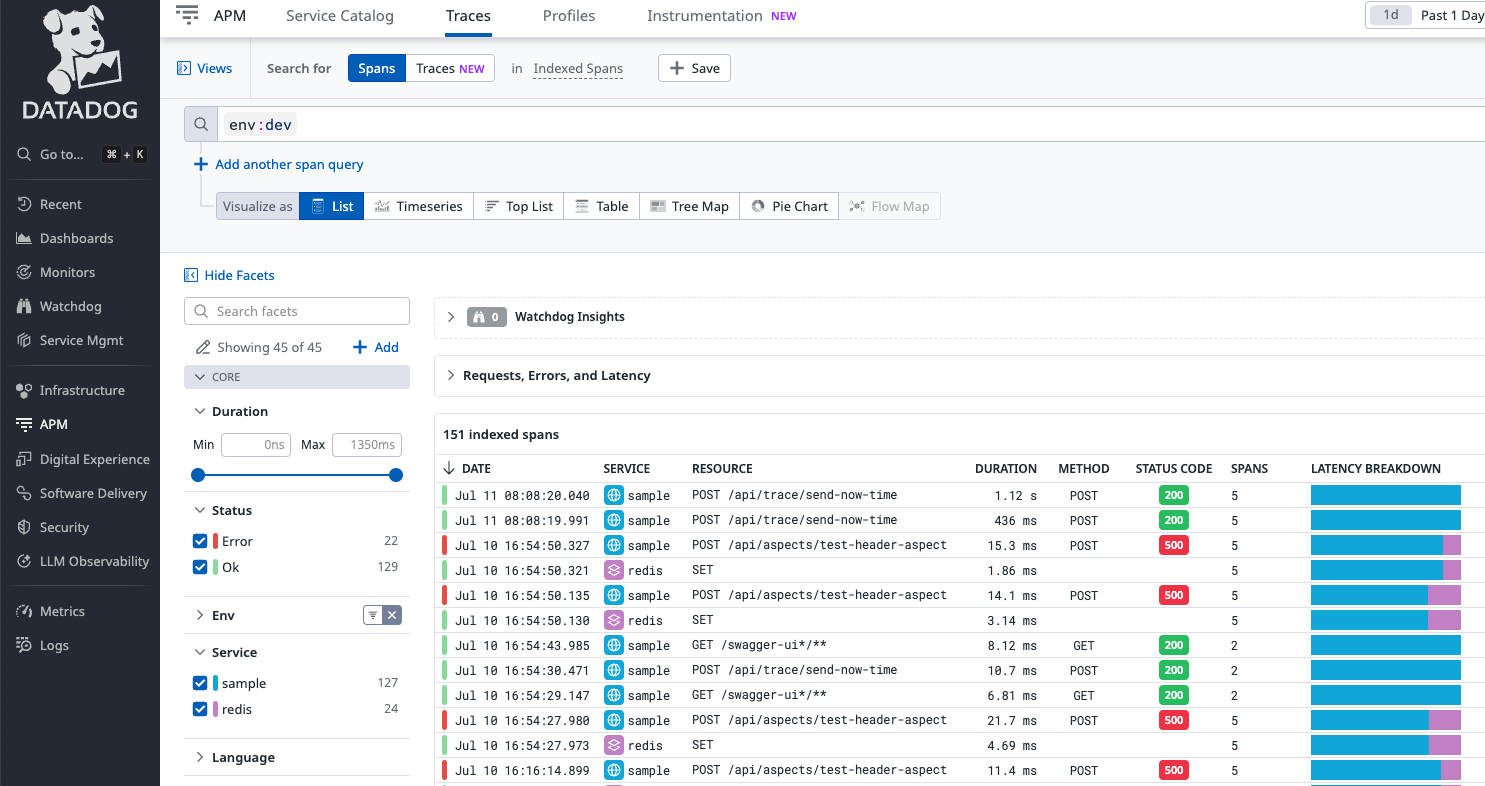
Task: Click the Save button
Action: pos(694,68)
